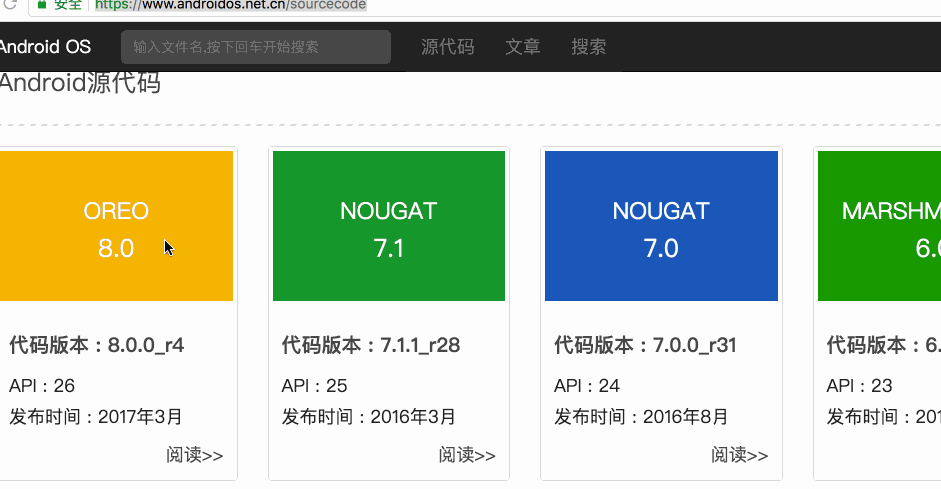
Task: Click 阅读>> link under the 8.0.0_r4 card
Action: (x=194, y=455)
